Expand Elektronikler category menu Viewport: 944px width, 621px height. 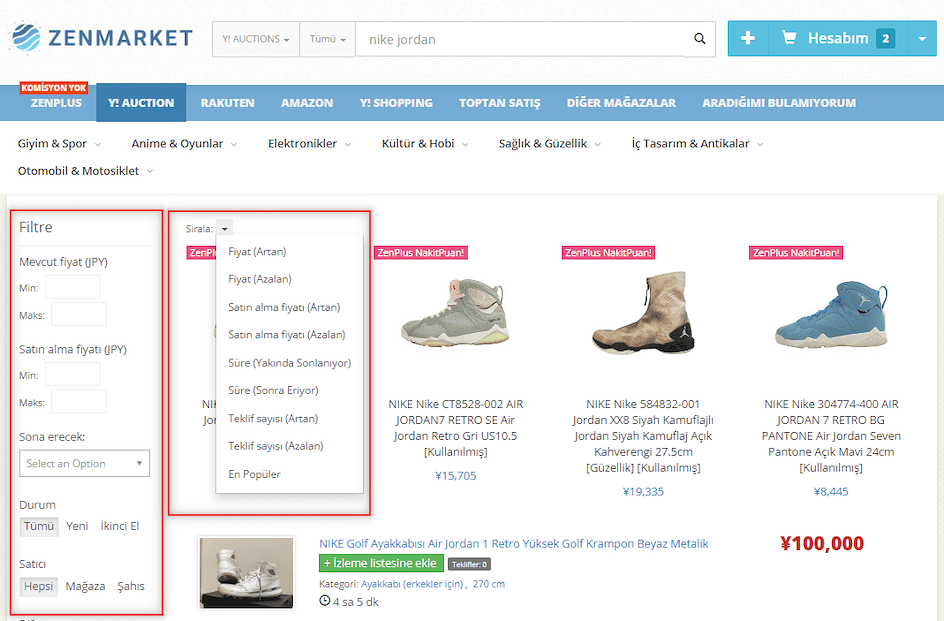tap(309, 143)
